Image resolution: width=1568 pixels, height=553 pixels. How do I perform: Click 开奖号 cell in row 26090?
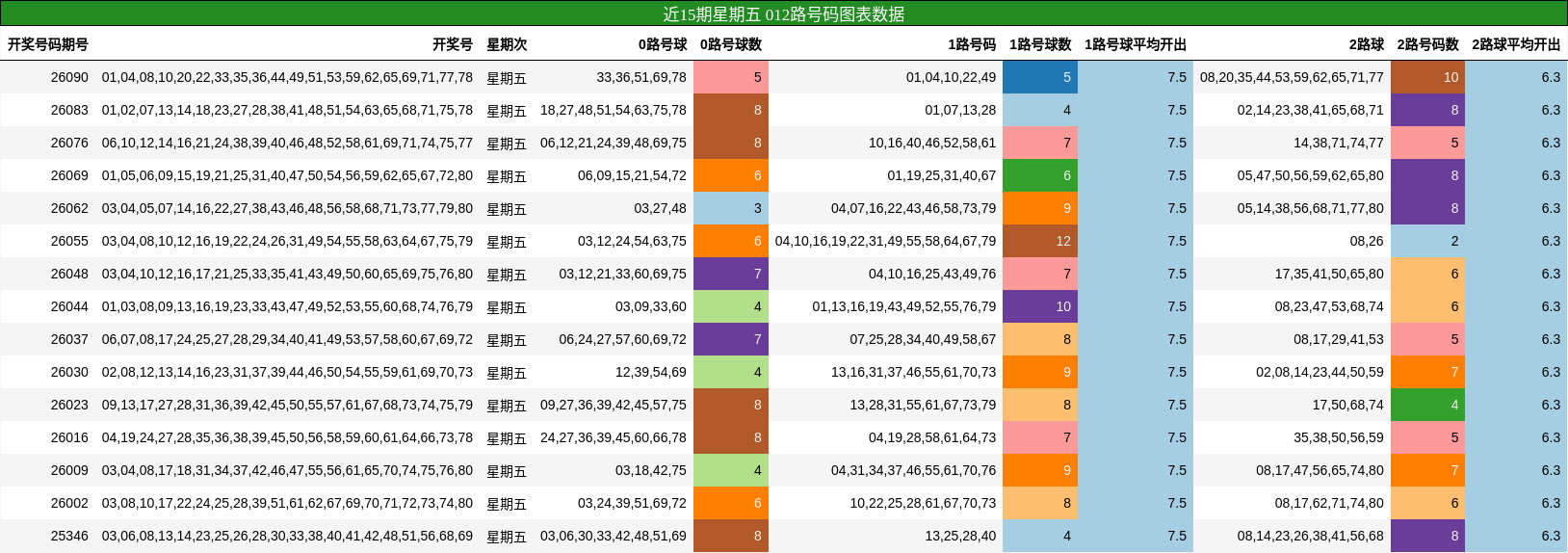point(287,77)
